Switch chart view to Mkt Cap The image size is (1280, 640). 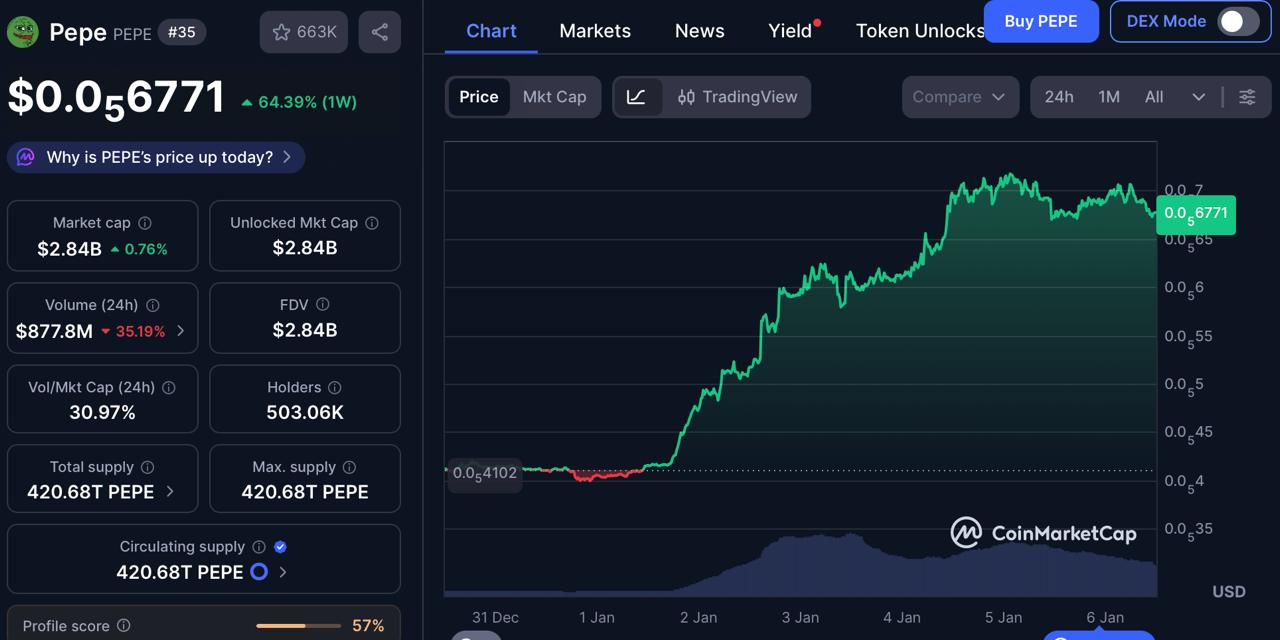[554, 97]
